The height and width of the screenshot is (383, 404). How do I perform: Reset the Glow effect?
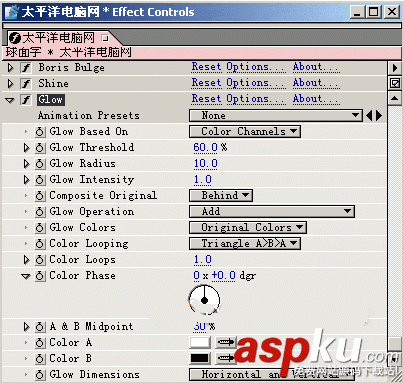coord(206,99)
